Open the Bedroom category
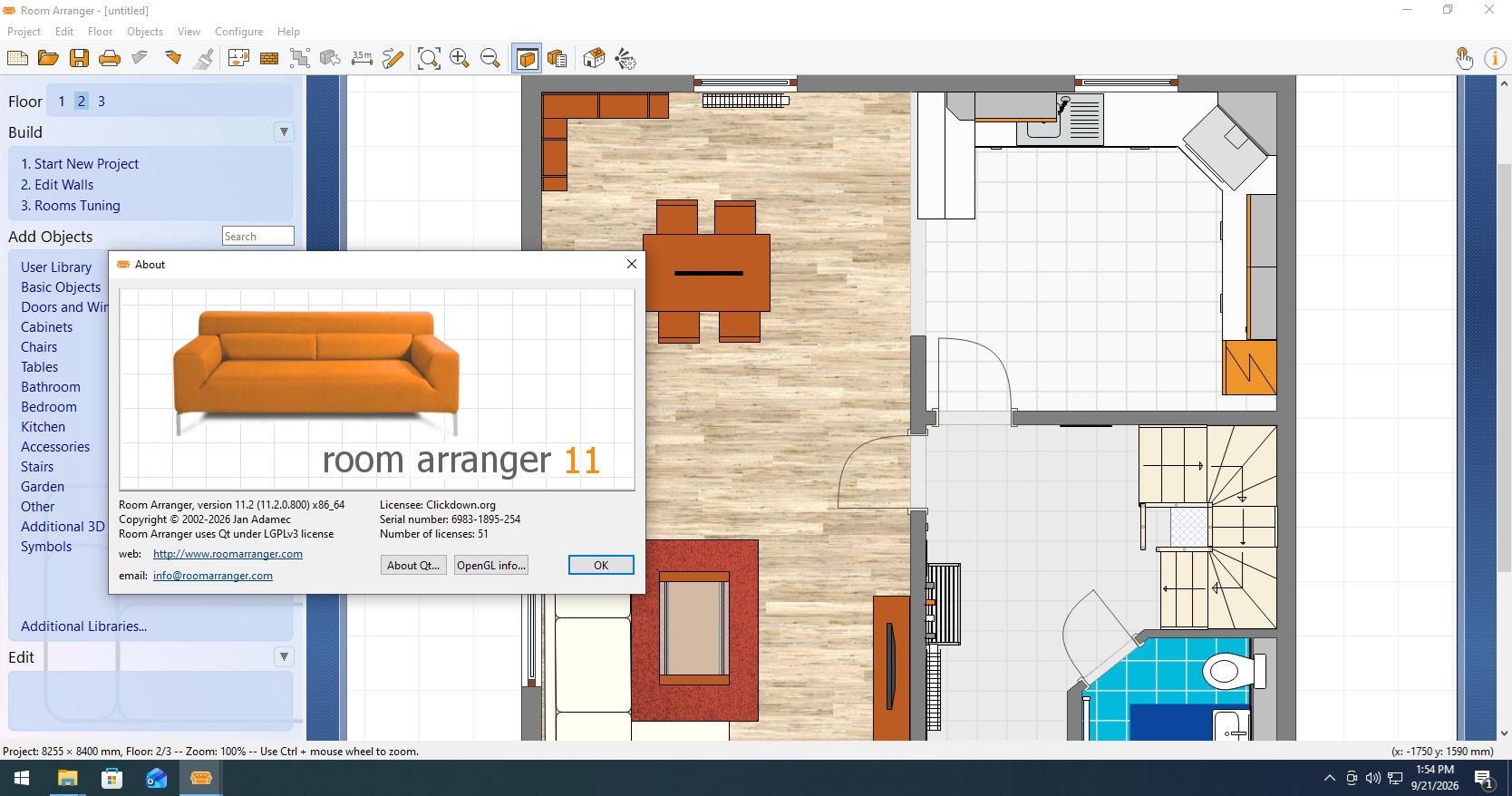Image resolution: width=1512 pixels, height=796 pixels. pyautogui.click(x=49, y=407)
